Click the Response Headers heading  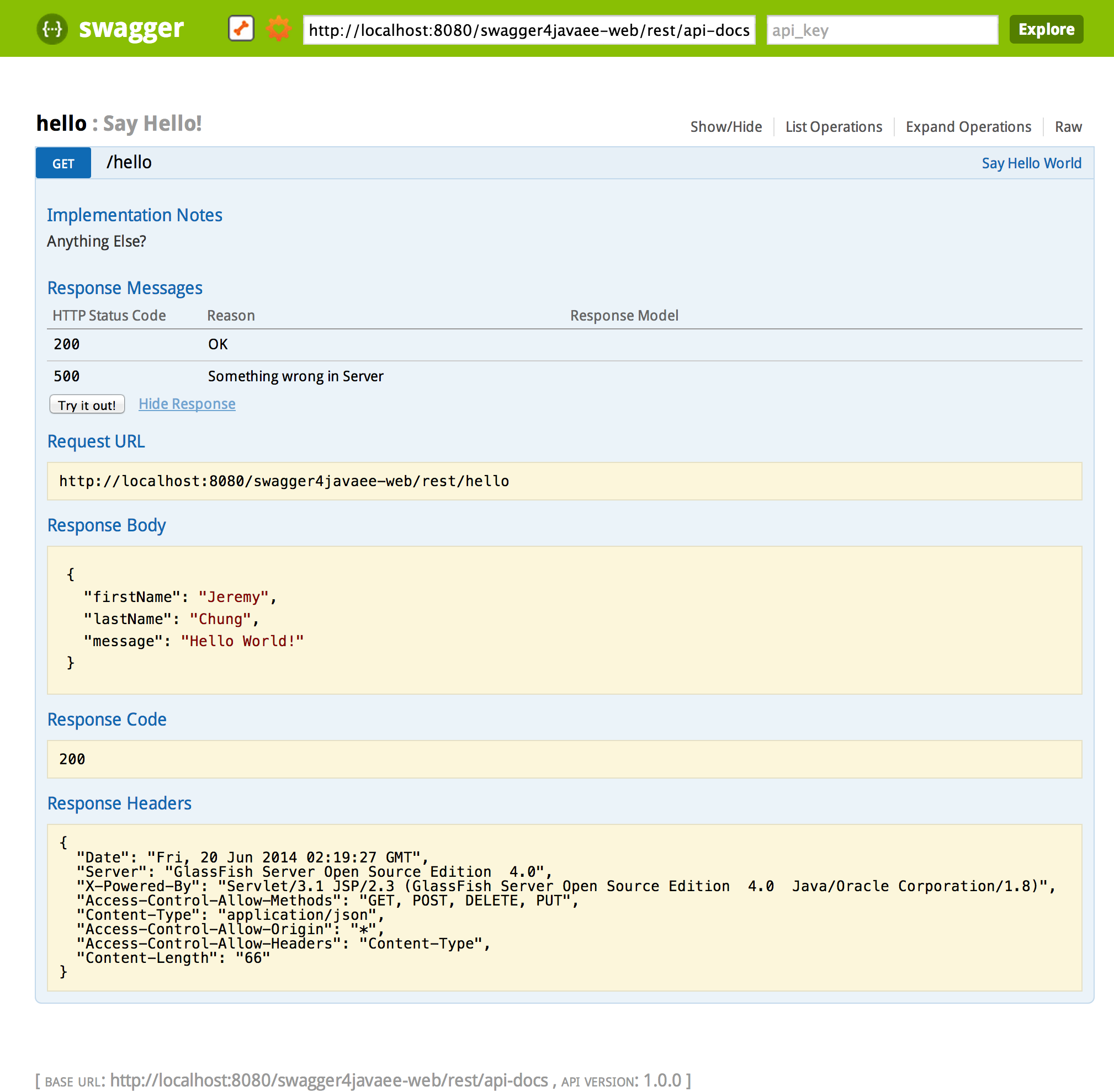pyautogui.click(x=119, y=803)
